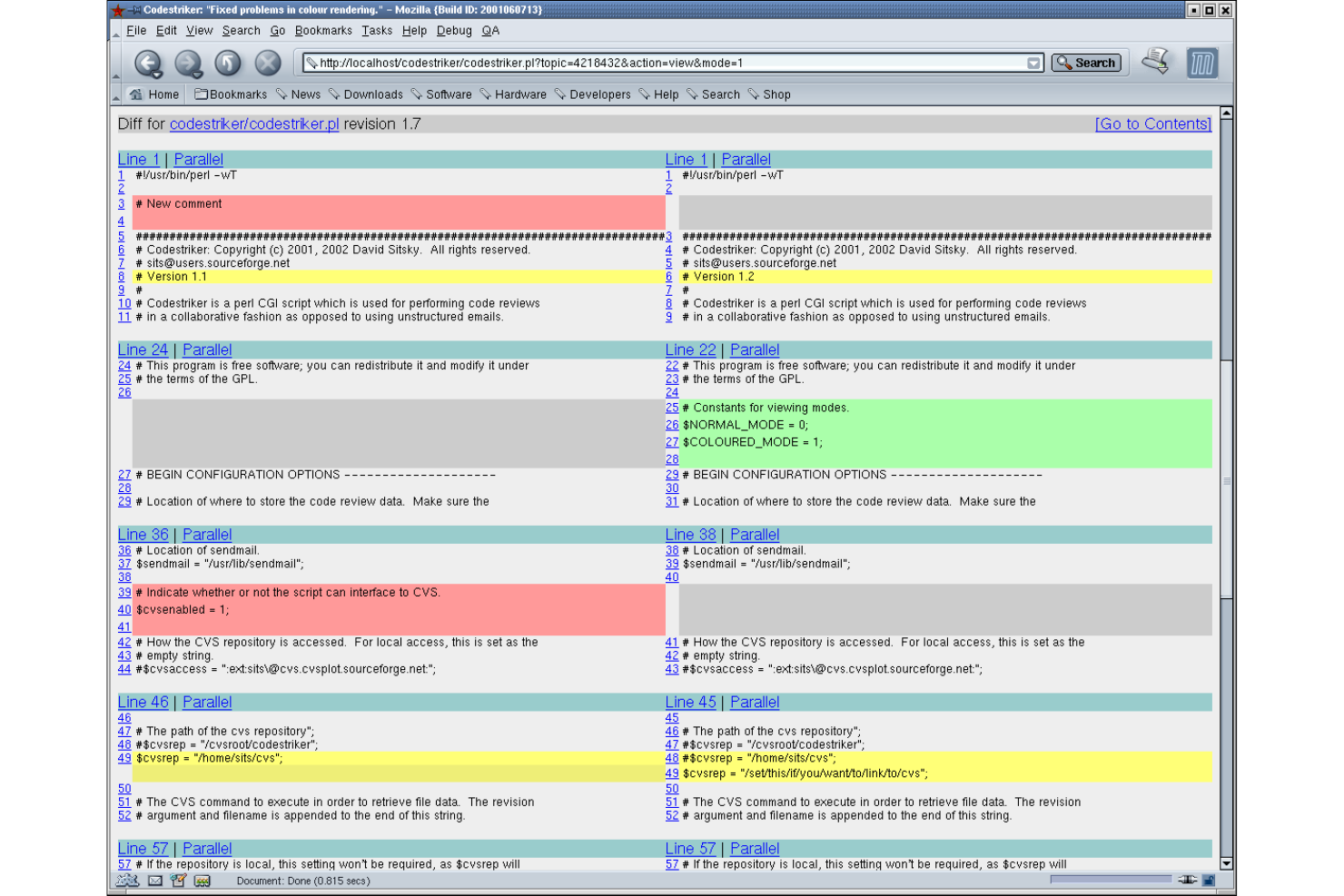1344x896 pixels.
Task: Open the Tasks menu
Action: point(377,31)
